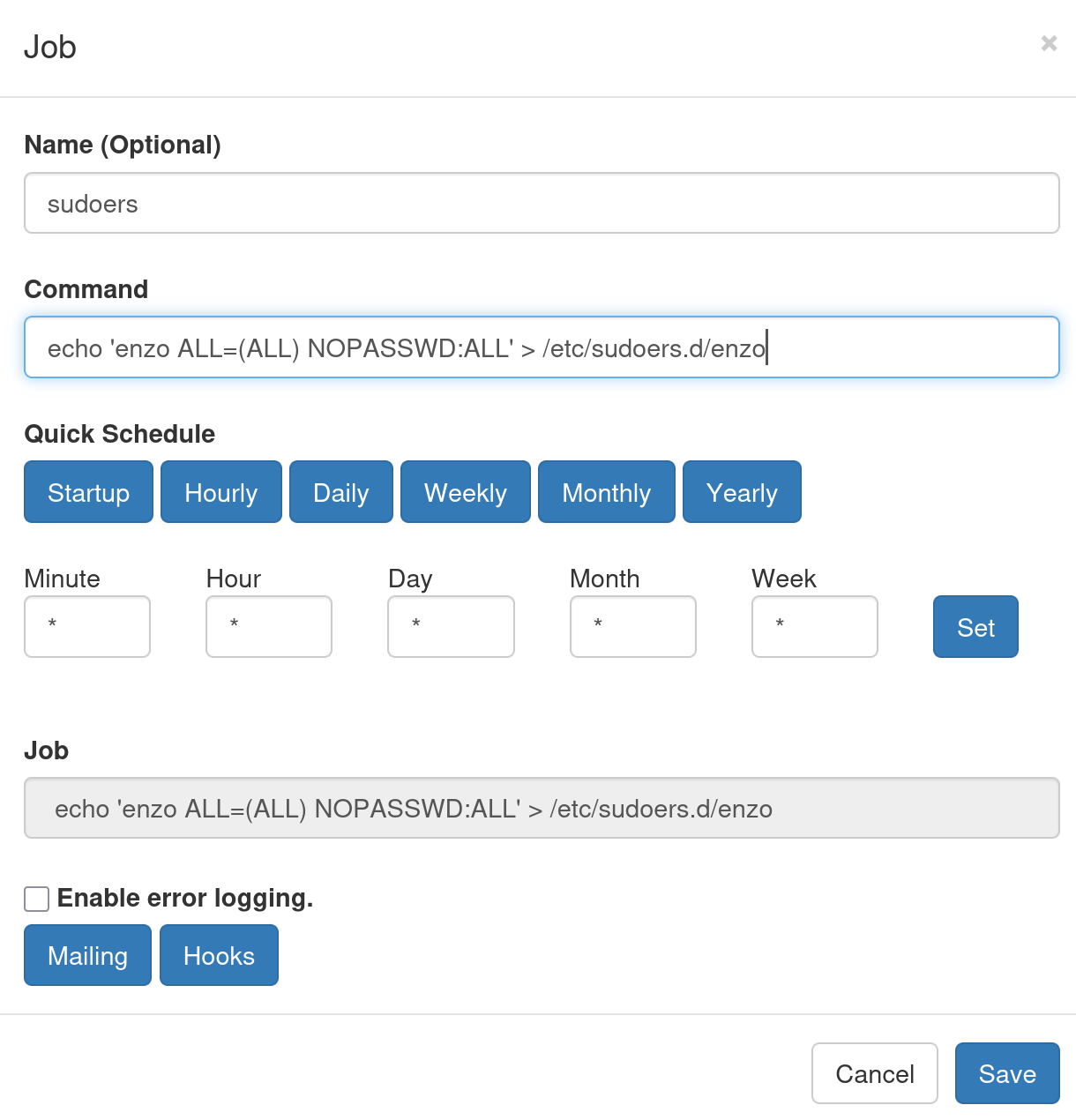Save the cron job

pos(1007,1073)
